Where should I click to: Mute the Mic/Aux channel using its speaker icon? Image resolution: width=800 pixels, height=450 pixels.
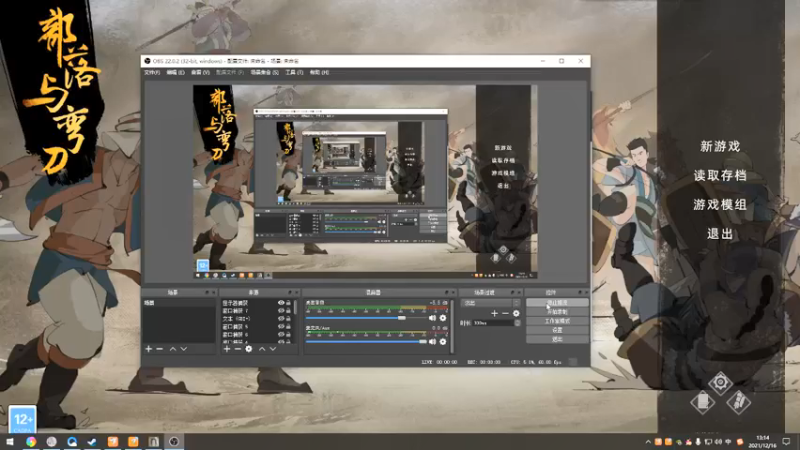click(x=433, y=341)
